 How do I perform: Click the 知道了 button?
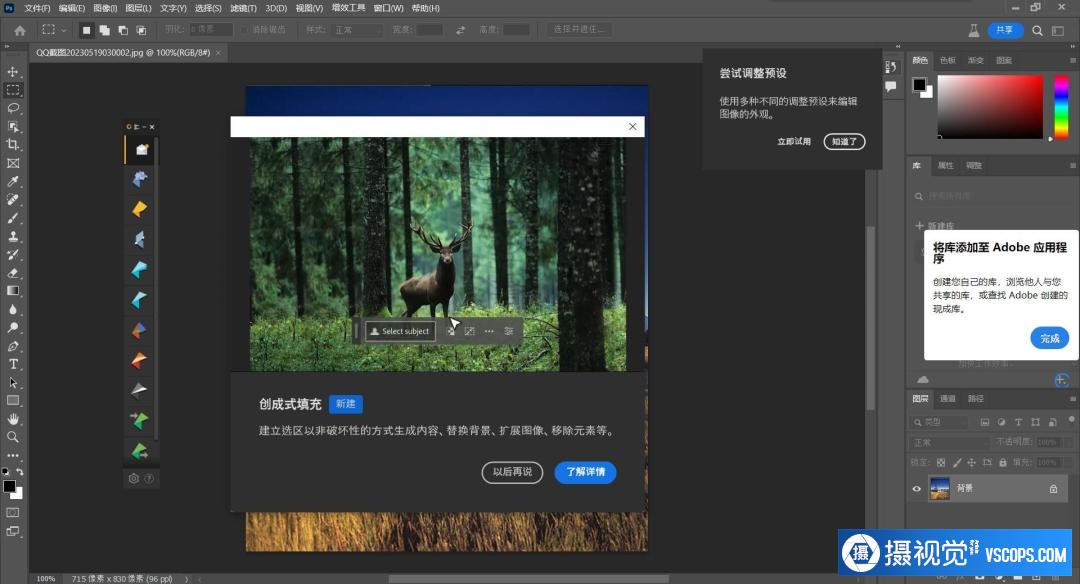[844, 141]
